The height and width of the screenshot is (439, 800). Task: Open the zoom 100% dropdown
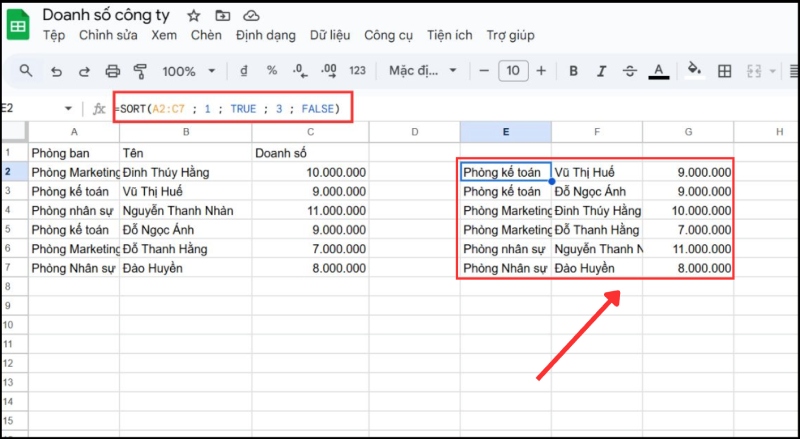point(188,71)
